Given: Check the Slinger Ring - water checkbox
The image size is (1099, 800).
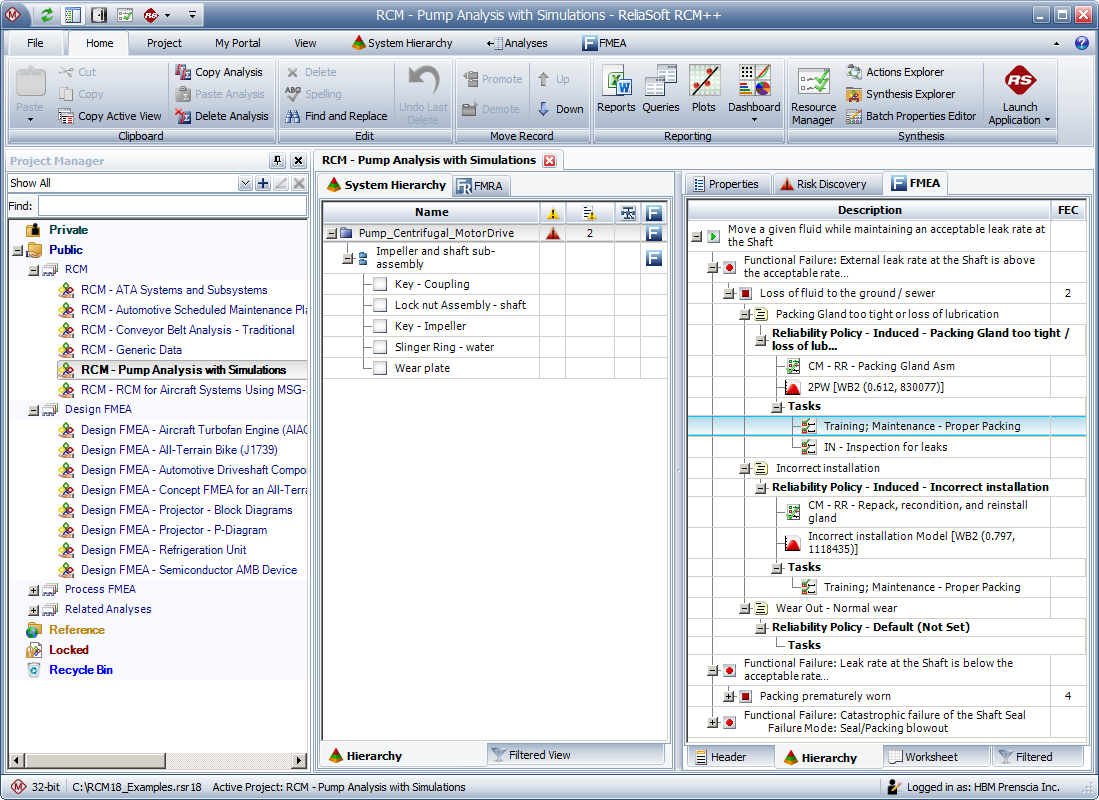Looking at the screenshot, I should coord(379,347).
